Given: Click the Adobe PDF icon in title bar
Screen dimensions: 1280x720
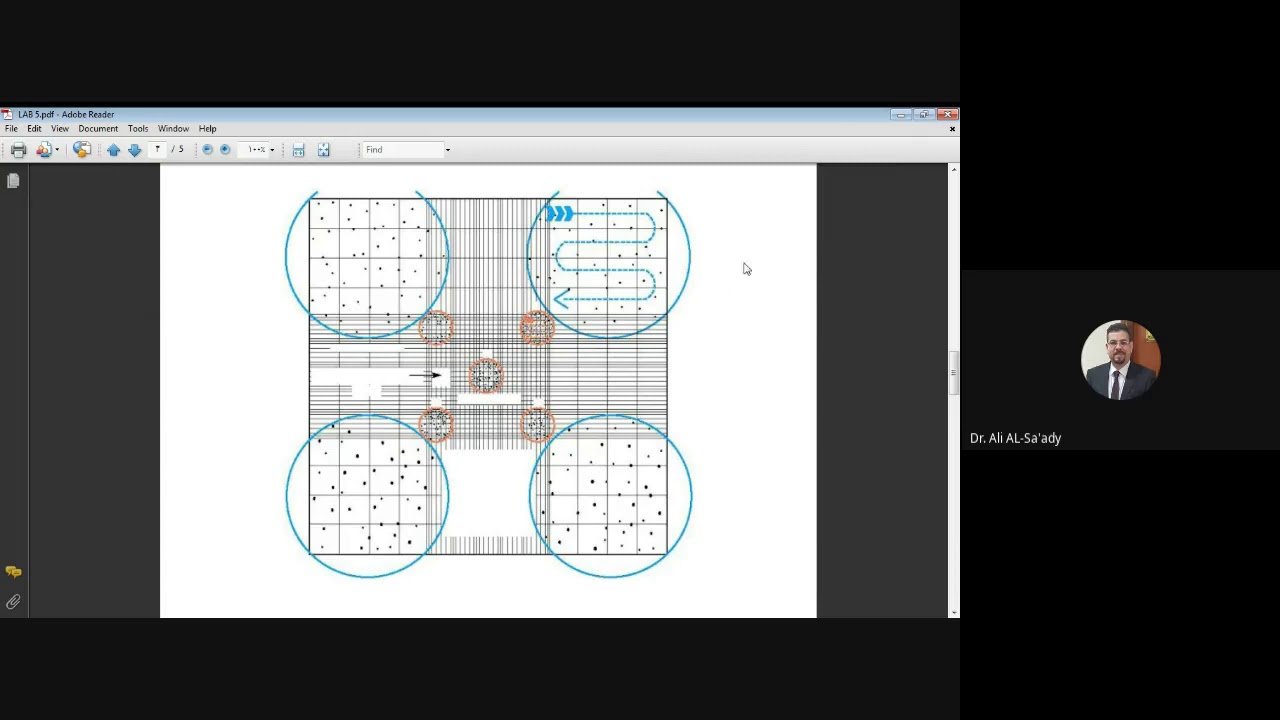Looking at the screenshot, I should tap(7, 114).
